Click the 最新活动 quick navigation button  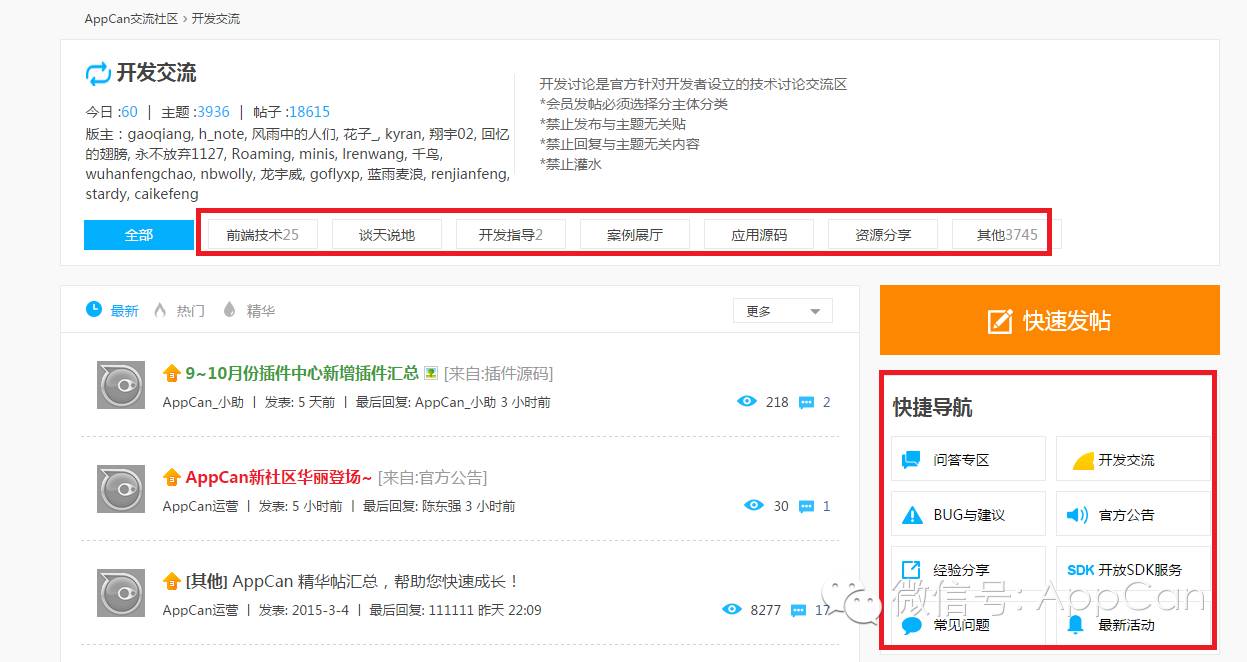click(1134, 624)
